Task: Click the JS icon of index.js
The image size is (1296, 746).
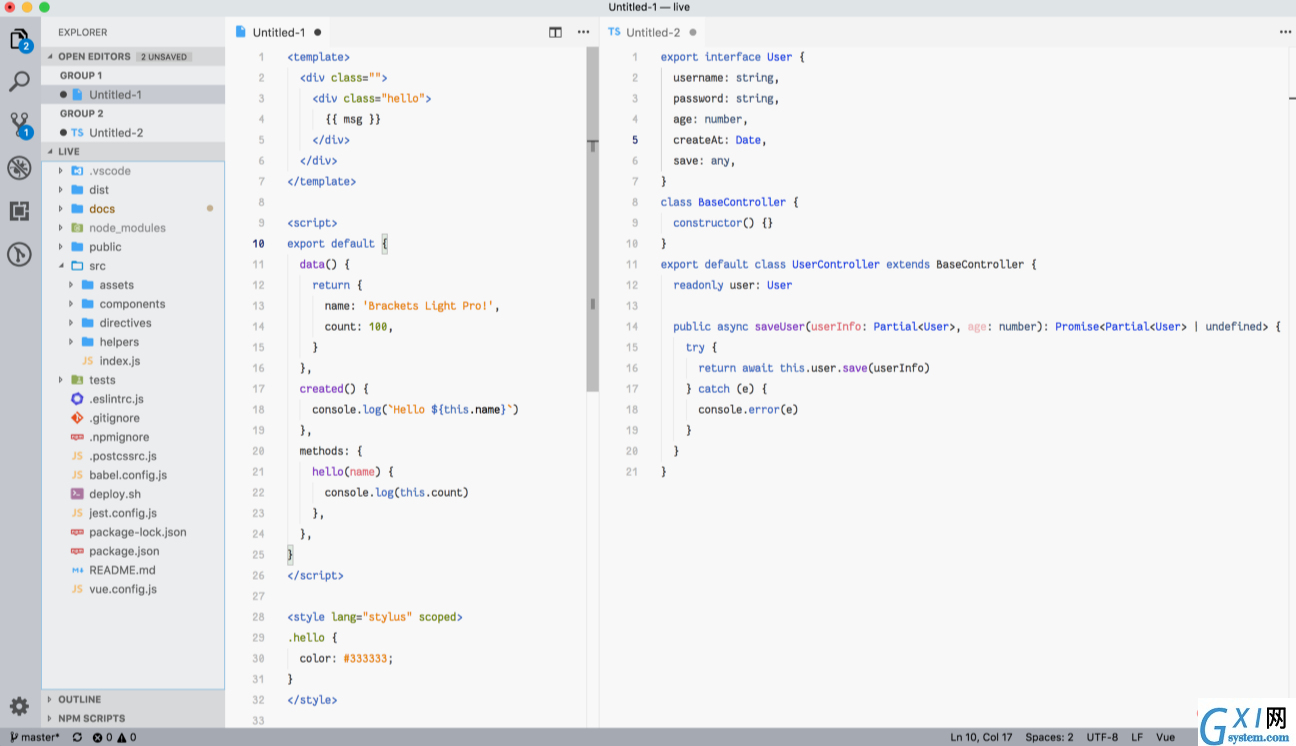Action: (88, 361)
